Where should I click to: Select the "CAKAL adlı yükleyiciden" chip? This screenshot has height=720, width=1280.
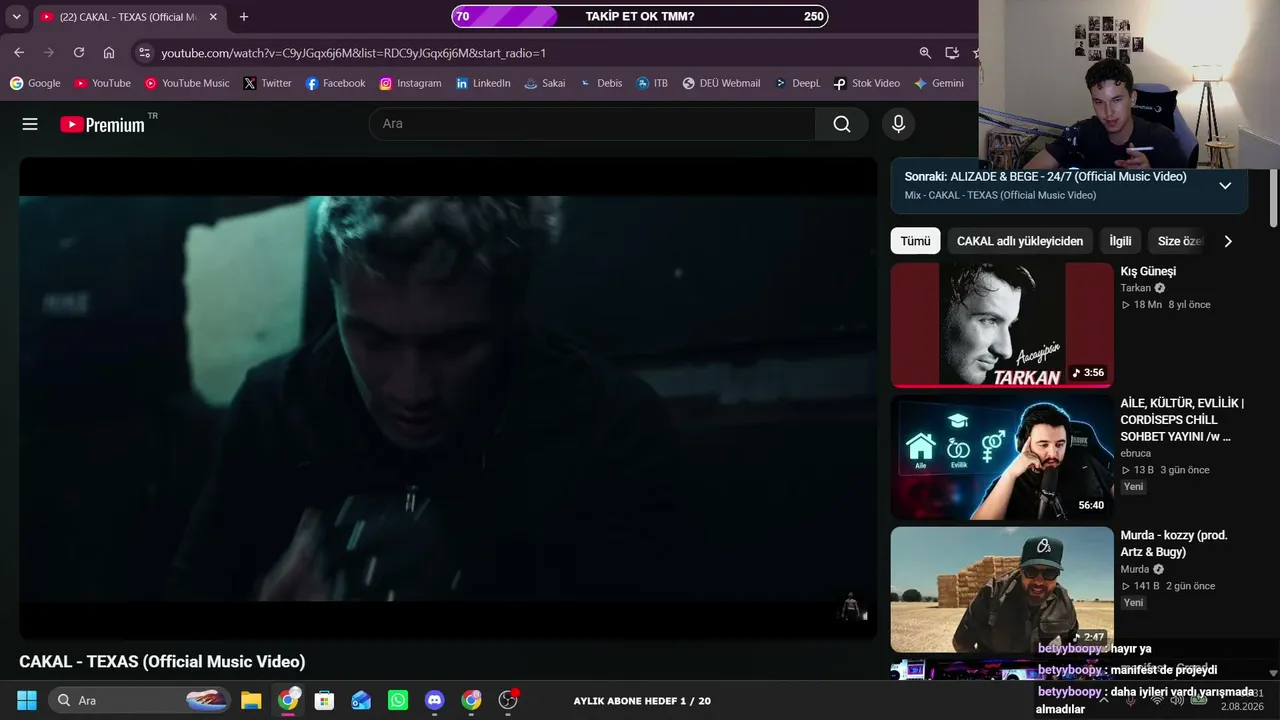1020,241
